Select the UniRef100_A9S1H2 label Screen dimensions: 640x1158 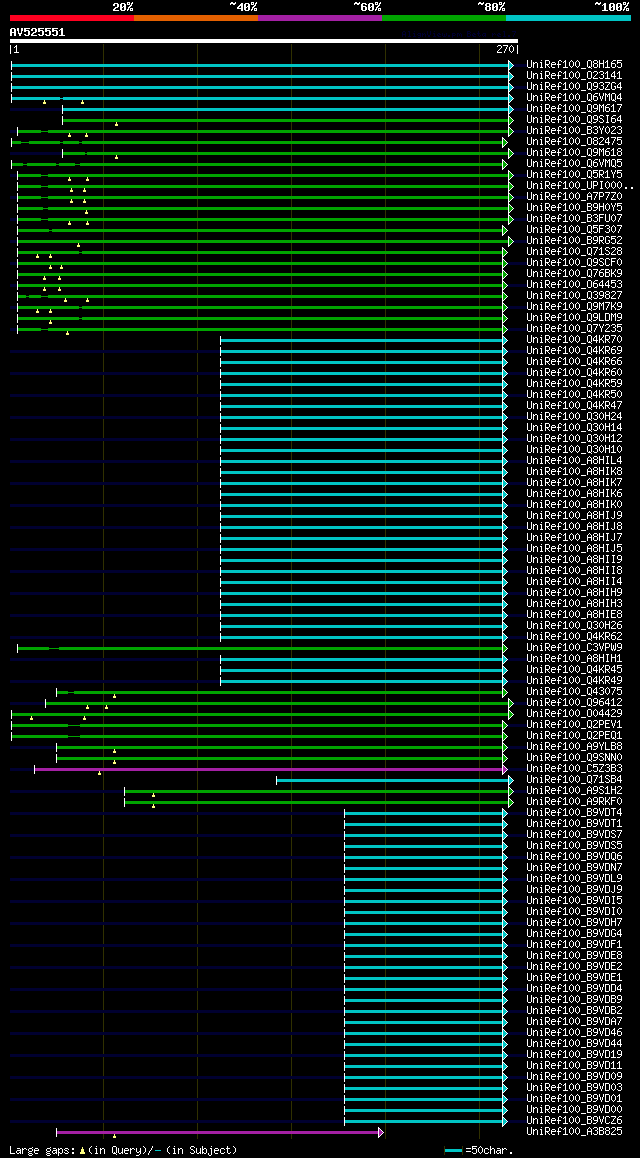[574, 791]
